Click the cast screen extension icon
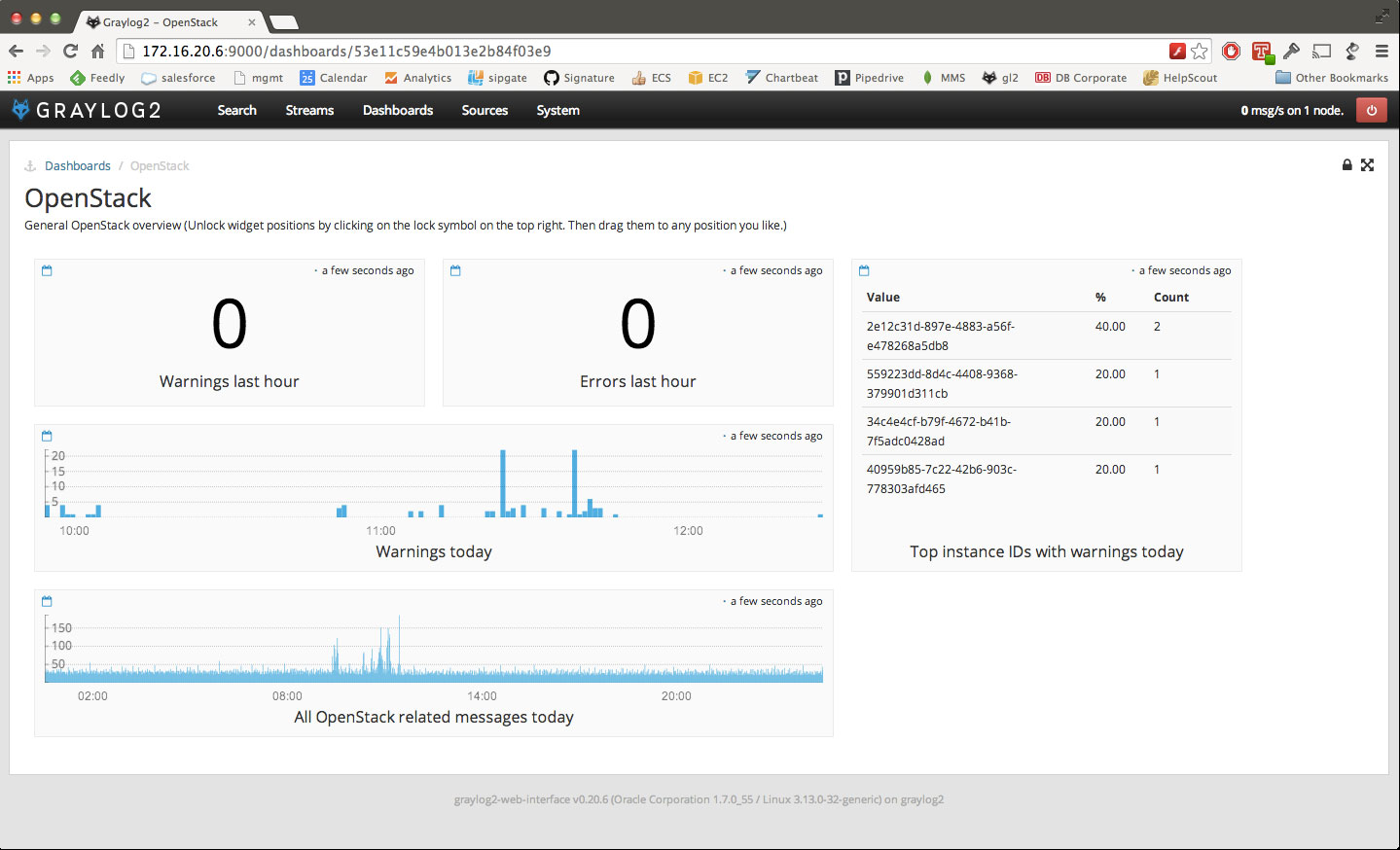Image resolution: width=1400 pixels, height=850 pixels. (x=1321, y=51)
